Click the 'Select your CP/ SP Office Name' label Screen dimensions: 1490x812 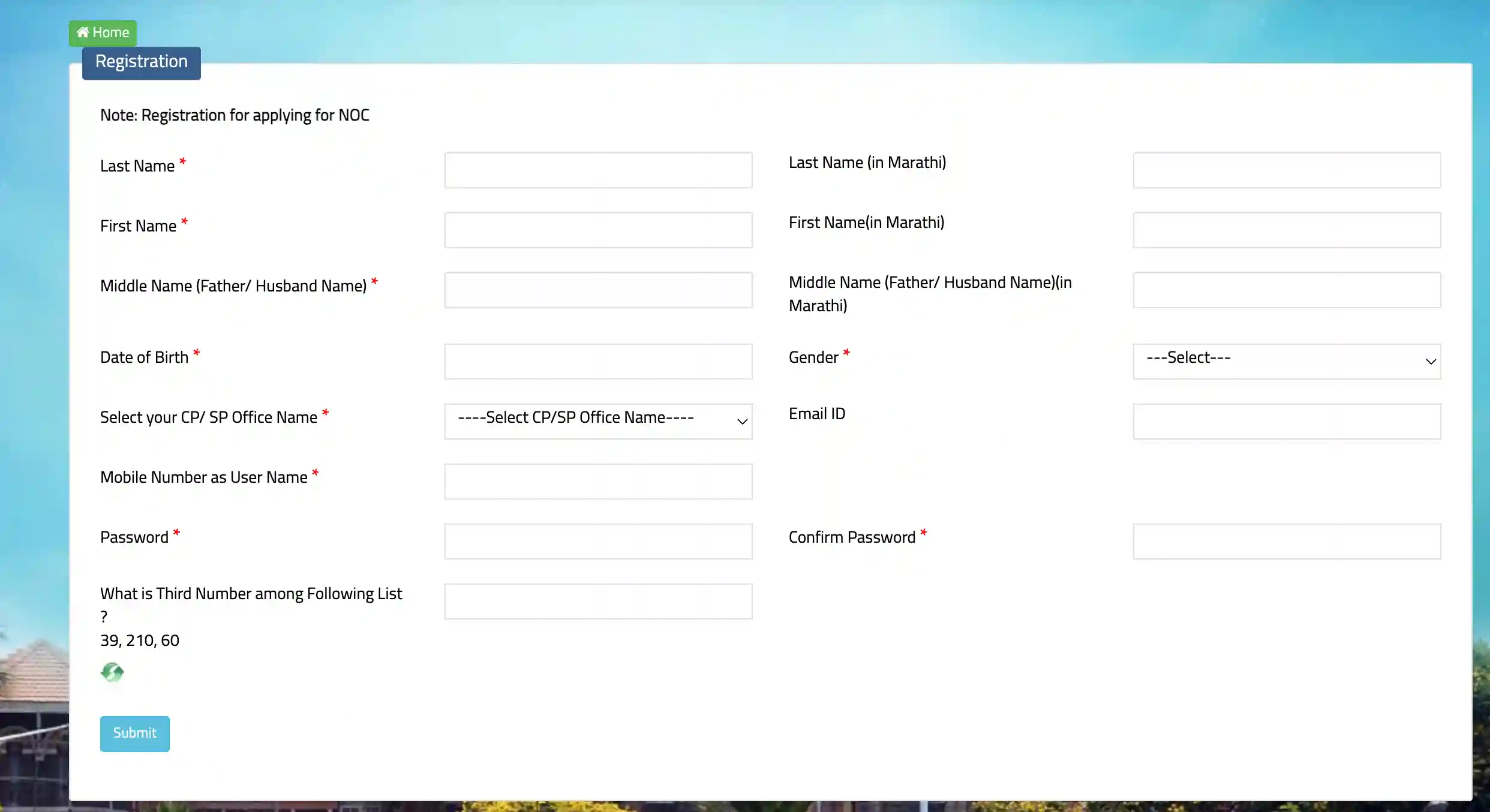click(x=209, y=417)
